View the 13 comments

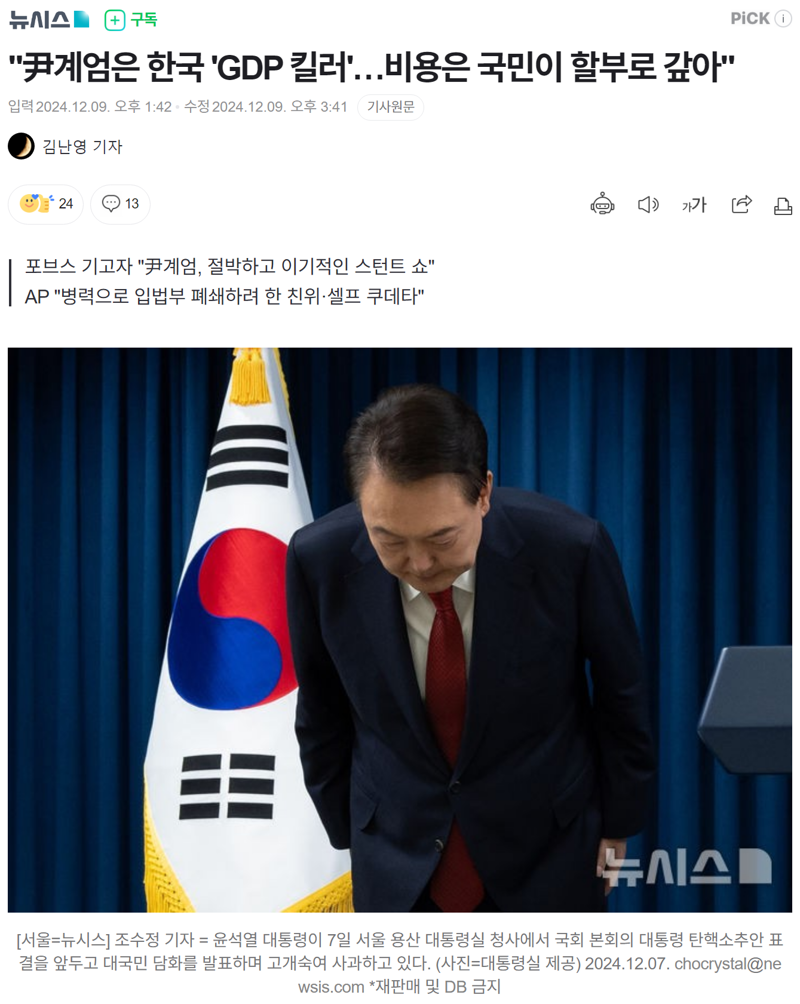(120, 204)
